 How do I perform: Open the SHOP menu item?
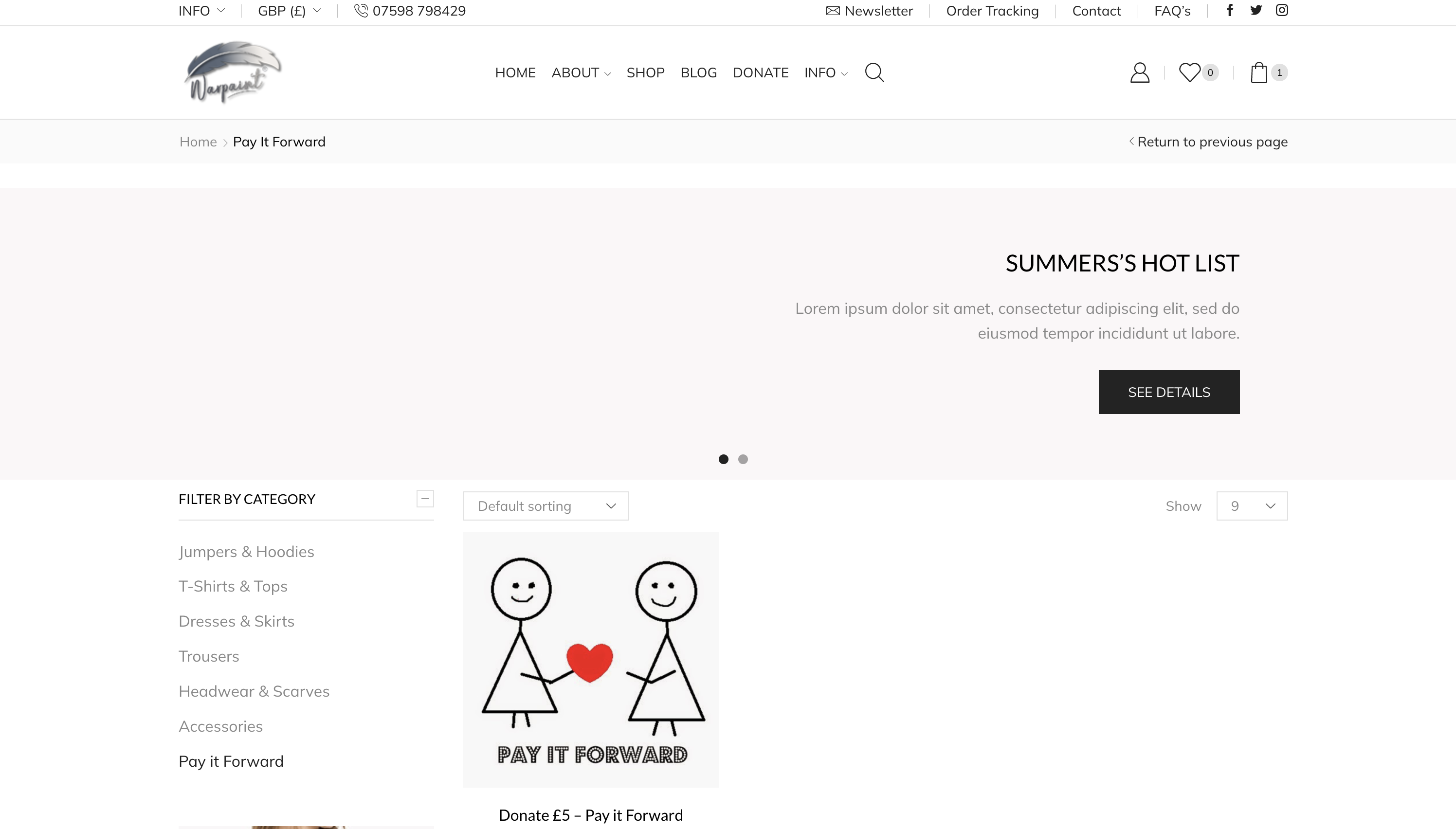tap(645, 72)
